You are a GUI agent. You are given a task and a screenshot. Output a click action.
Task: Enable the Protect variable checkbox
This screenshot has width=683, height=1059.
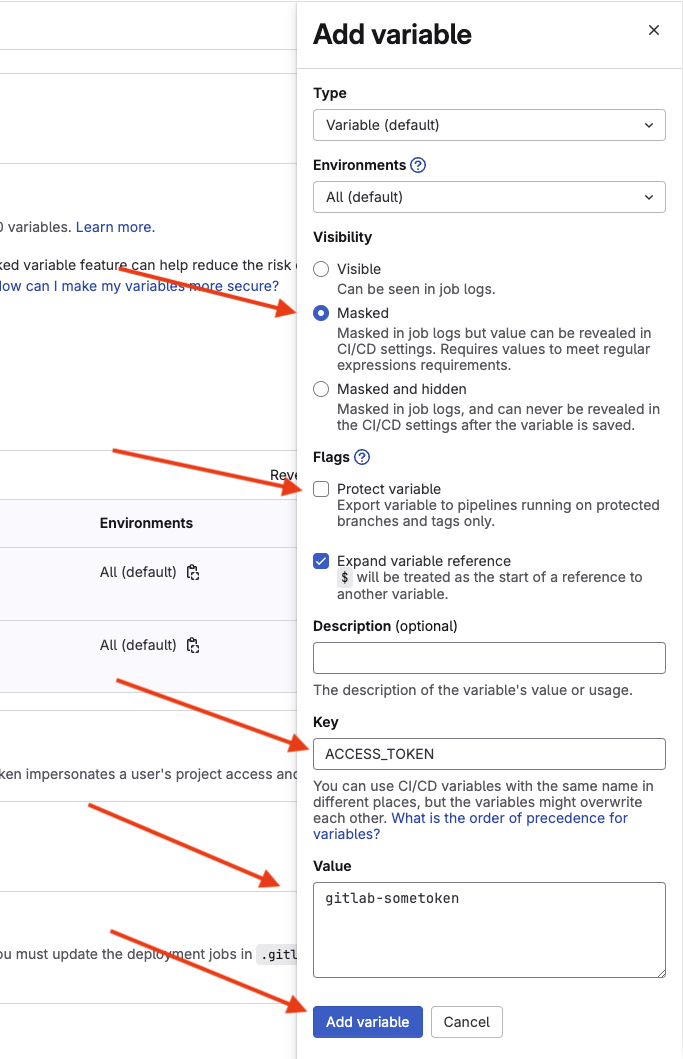(321, 489)
